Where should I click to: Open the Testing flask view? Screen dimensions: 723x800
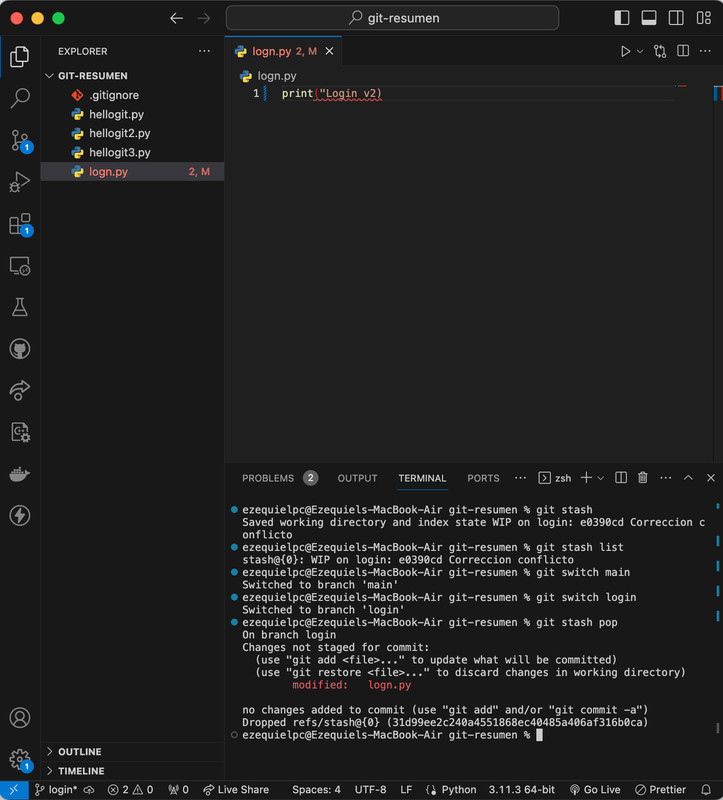click(19, 307)
